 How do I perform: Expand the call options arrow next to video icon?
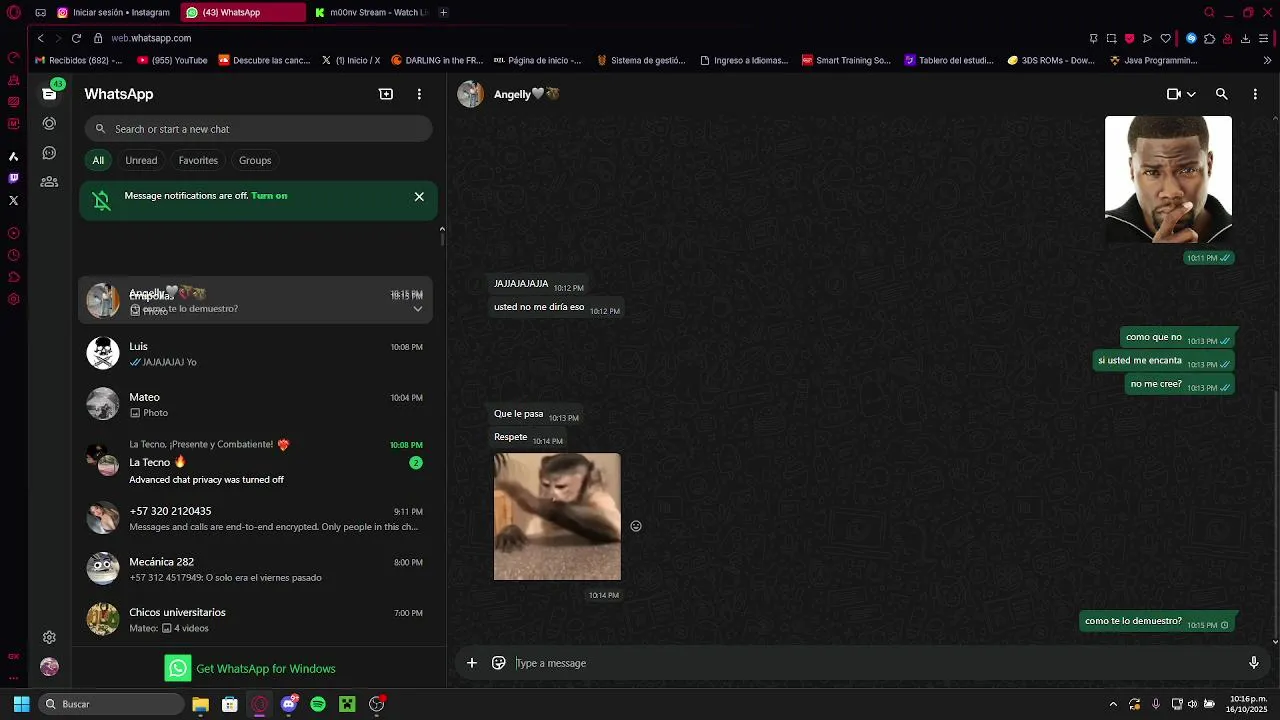tap(1191, 94)
